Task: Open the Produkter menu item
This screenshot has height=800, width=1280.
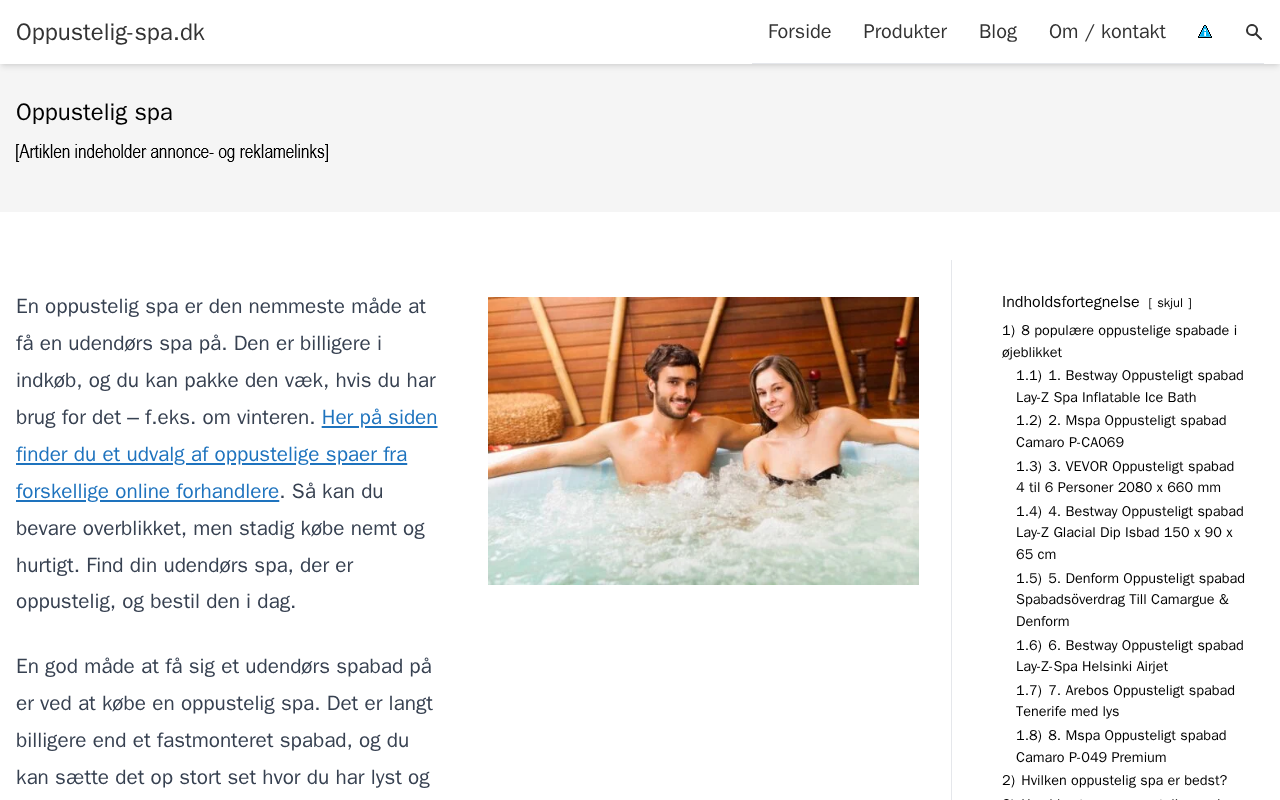Action: click(x=905, y=32)
